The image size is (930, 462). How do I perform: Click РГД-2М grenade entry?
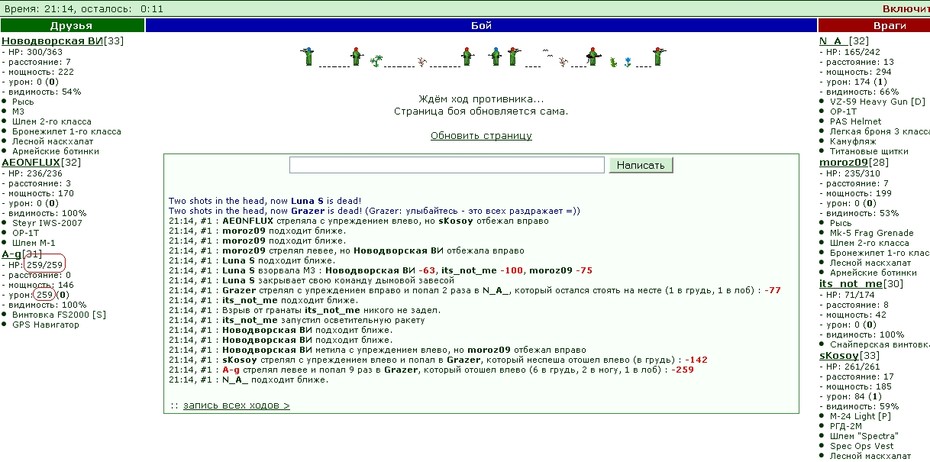pyautogui.click(x=846, y=426)
